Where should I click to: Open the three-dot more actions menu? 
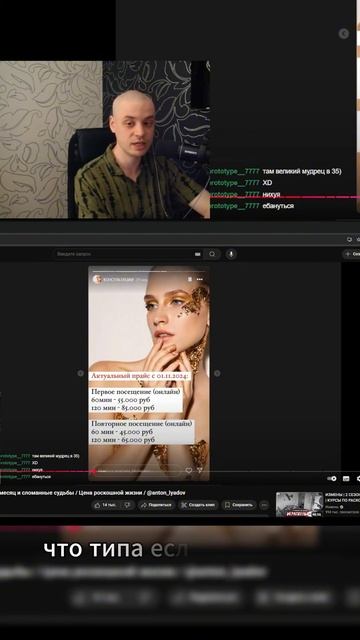click(x=264, y=505)
